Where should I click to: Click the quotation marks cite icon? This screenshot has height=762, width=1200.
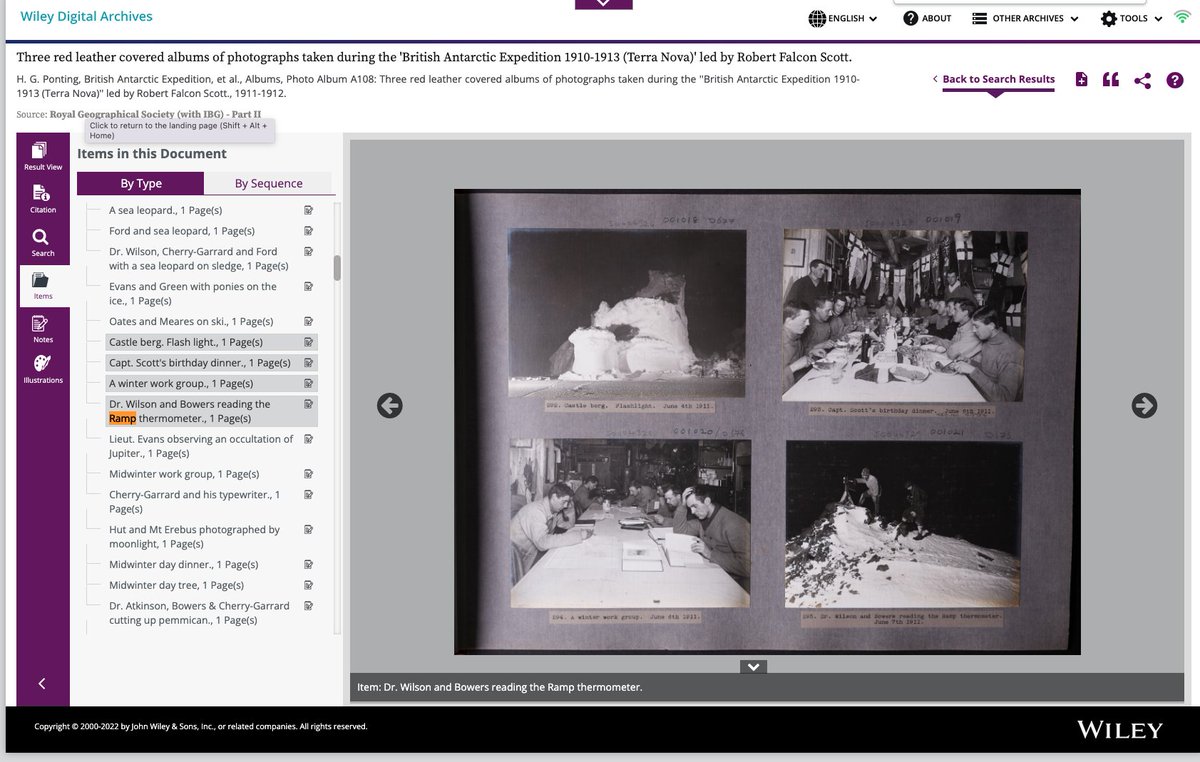click(x=1111, y=80)
